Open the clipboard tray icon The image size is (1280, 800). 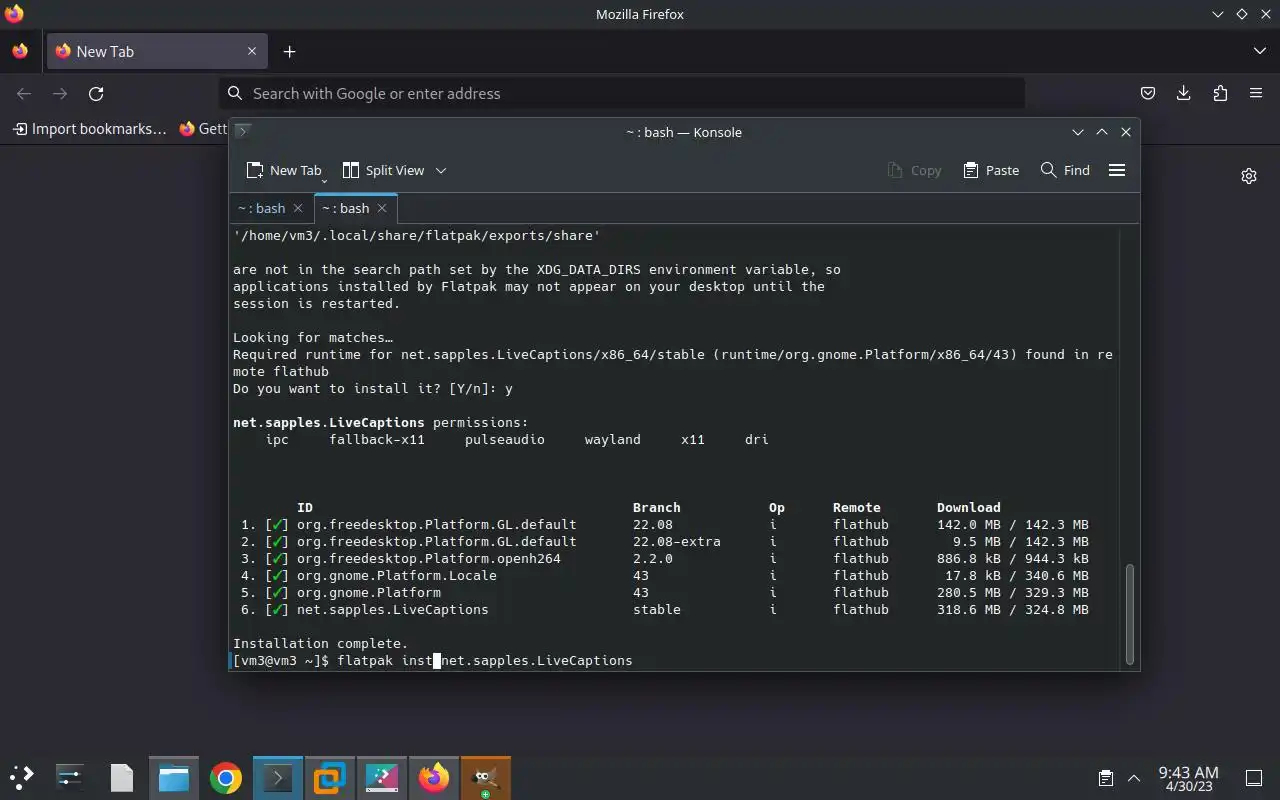tap(1106, 778)
